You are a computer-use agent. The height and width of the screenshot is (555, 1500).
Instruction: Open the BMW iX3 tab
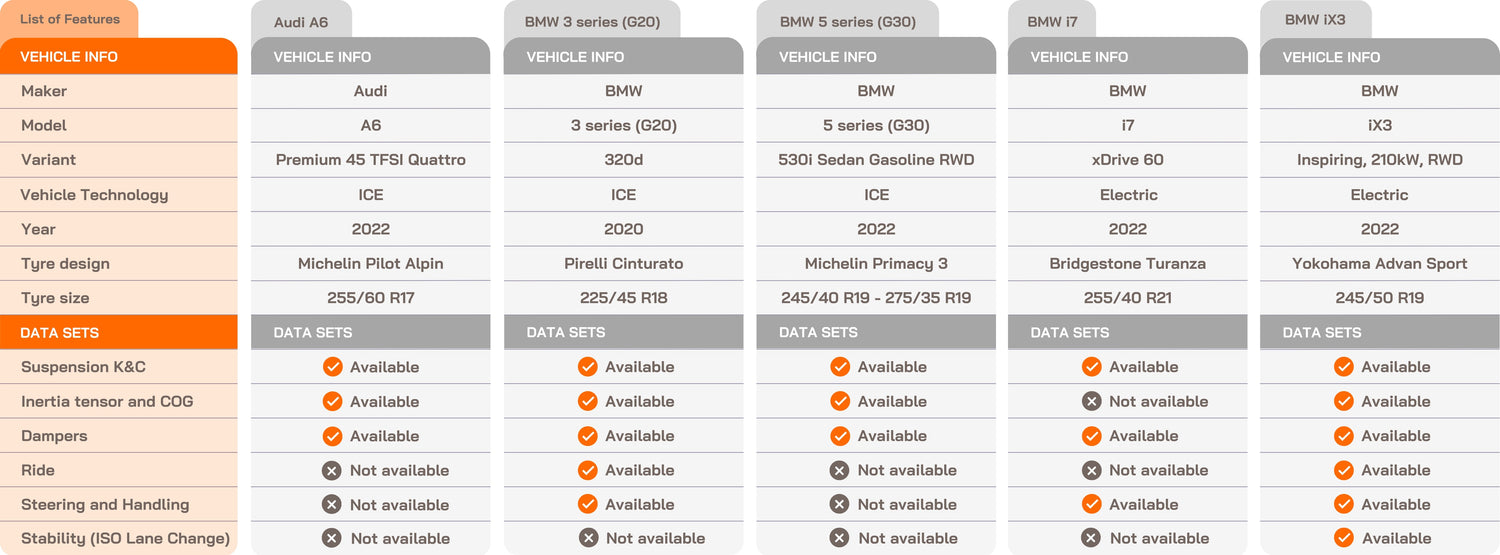click(1315, 20)
